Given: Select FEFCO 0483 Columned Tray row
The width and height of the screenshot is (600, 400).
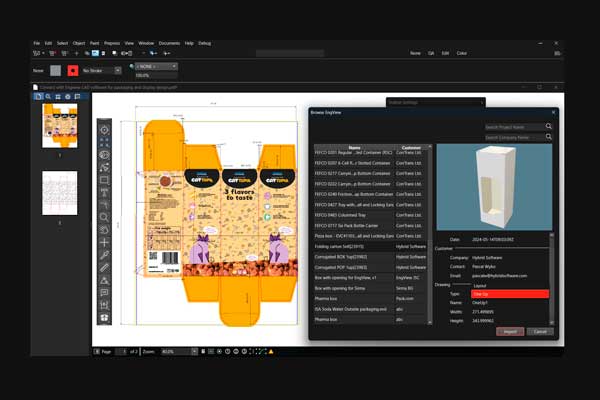Looking at the screenshot, I should (370, 215).
